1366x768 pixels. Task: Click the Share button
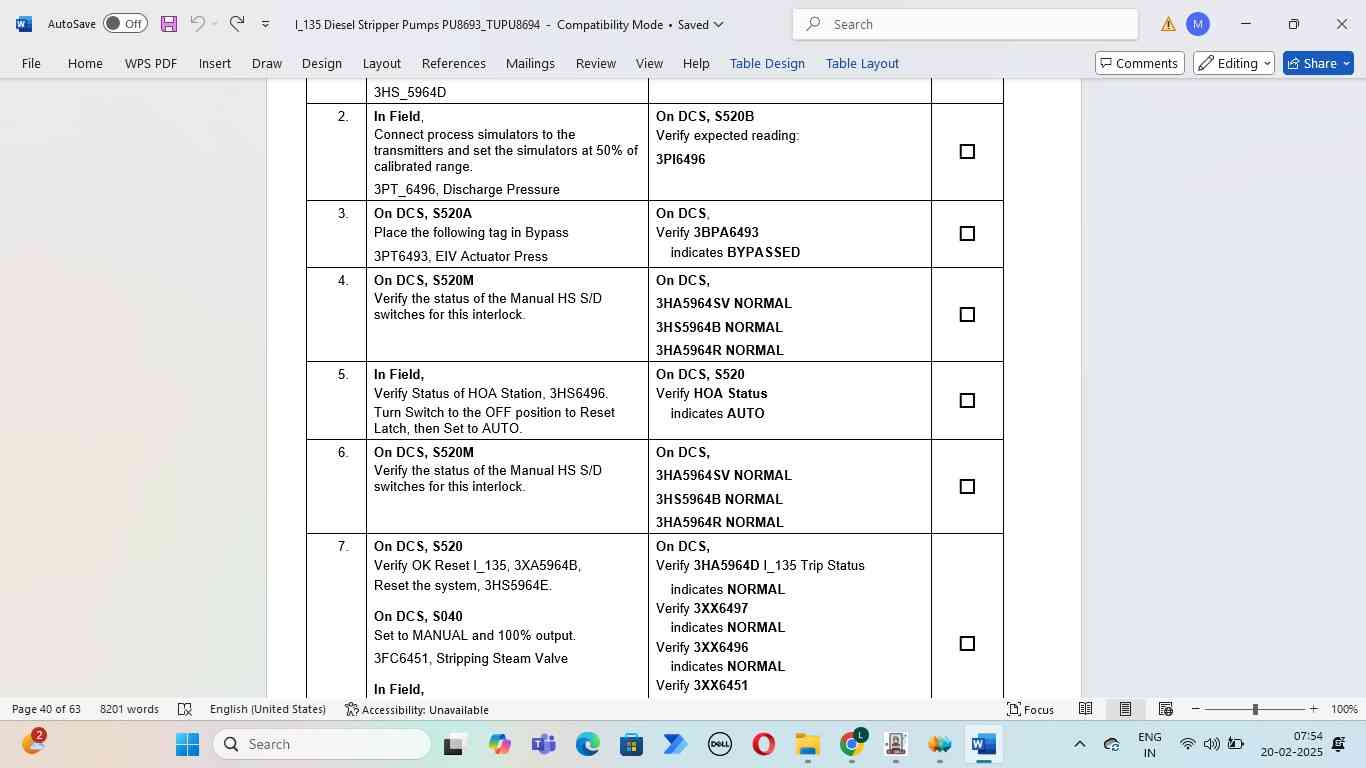1318,63
